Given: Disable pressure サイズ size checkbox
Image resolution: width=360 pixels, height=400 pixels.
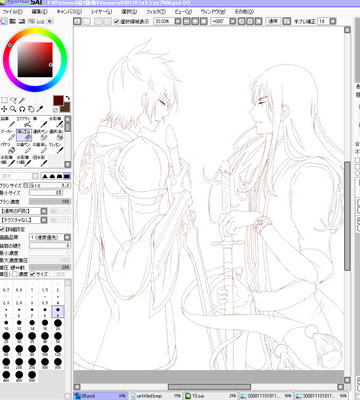Looking at the screenshot, I should click(x=32, y=274).
